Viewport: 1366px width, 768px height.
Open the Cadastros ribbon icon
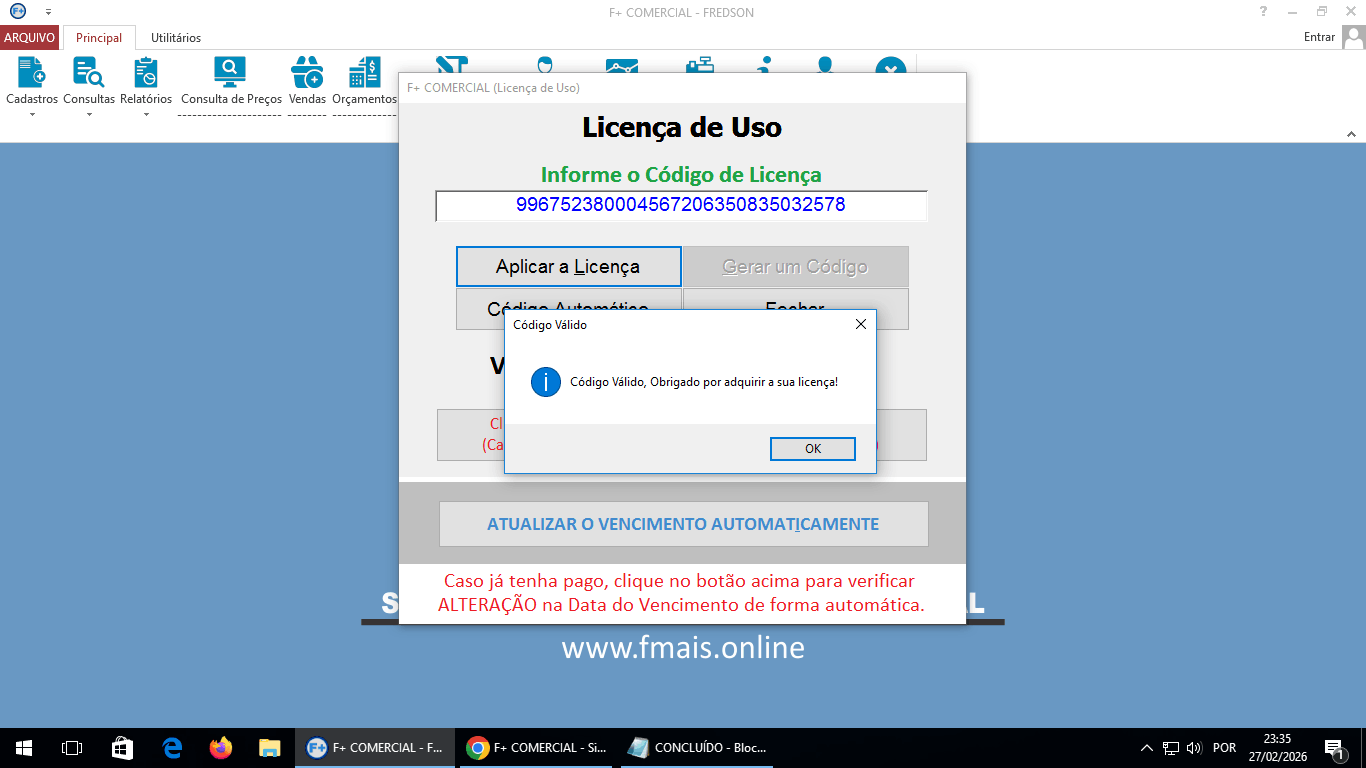pyautogui.click(x=30, y=72)
